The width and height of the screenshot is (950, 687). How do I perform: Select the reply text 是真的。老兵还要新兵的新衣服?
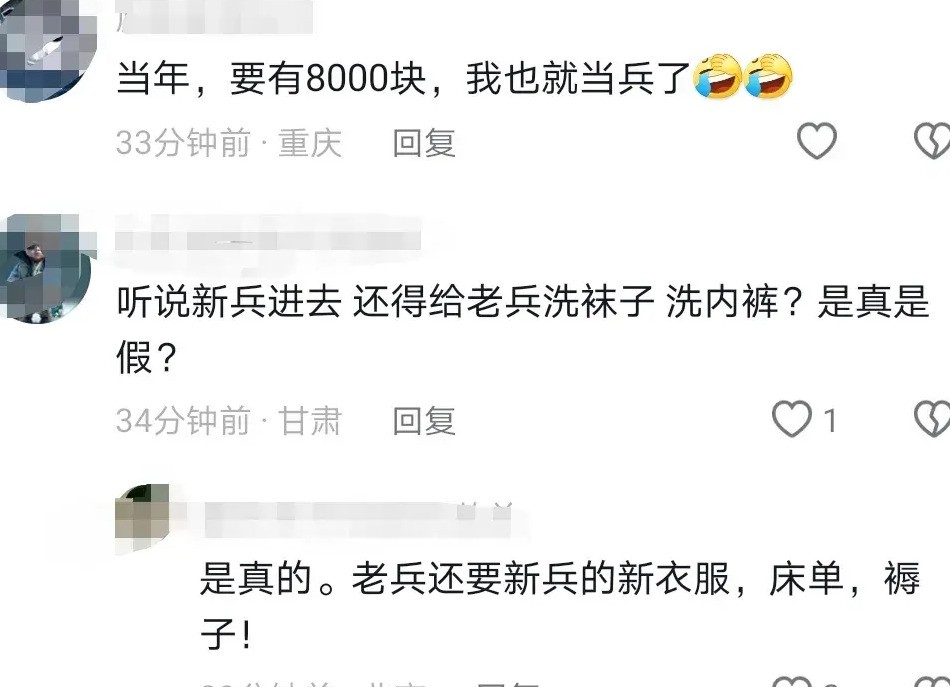465,579
